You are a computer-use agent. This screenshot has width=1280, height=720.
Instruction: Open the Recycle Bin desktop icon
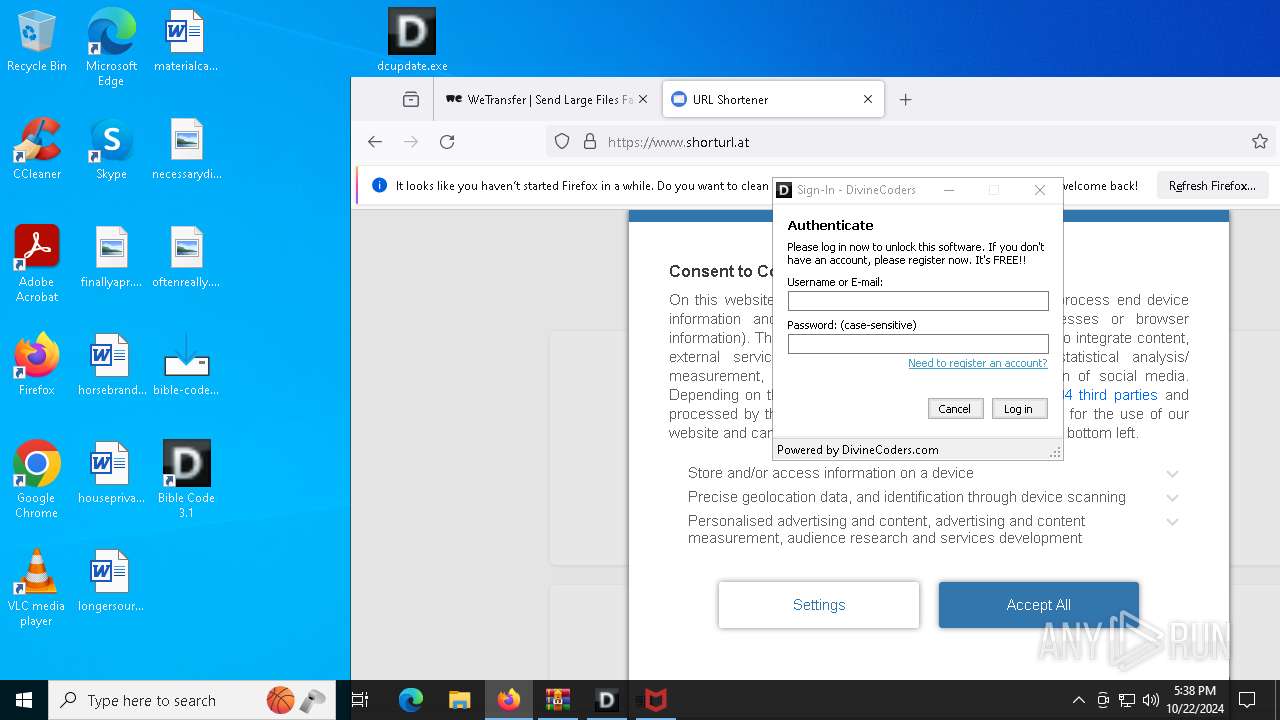(37, 41)
